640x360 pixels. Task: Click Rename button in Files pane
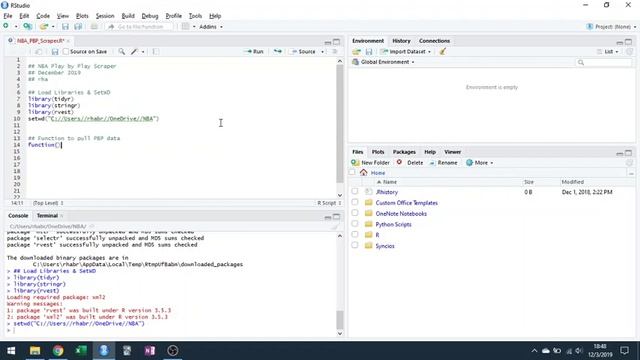click(x=443, y=162)
